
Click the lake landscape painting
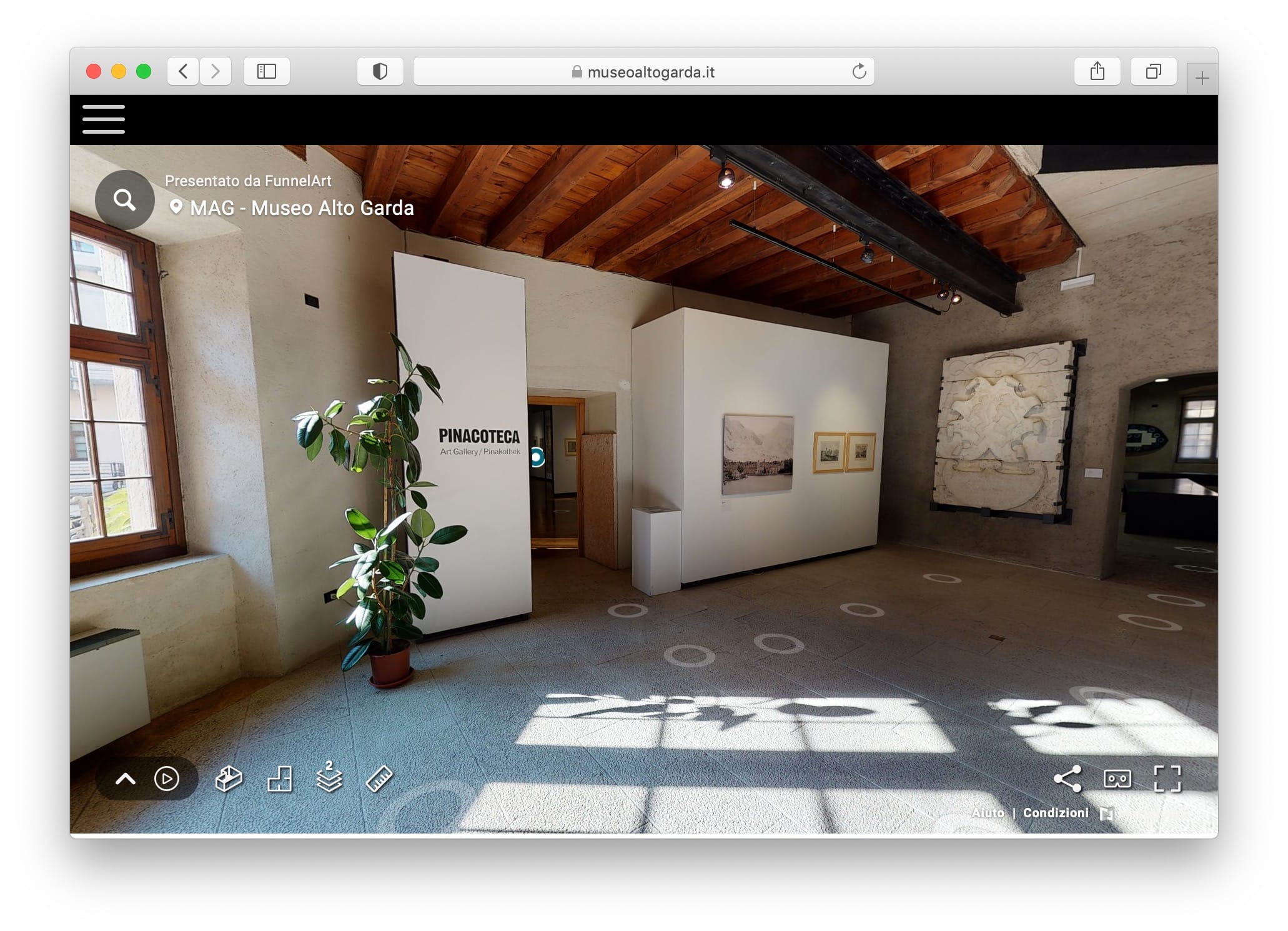point(758,454)
